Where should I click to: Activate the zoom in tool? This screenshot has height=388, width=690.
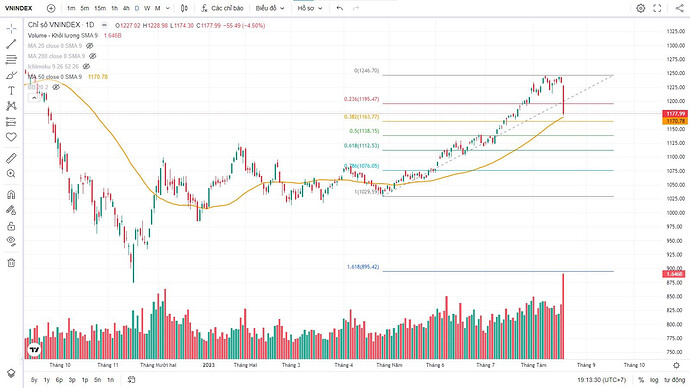11,174
